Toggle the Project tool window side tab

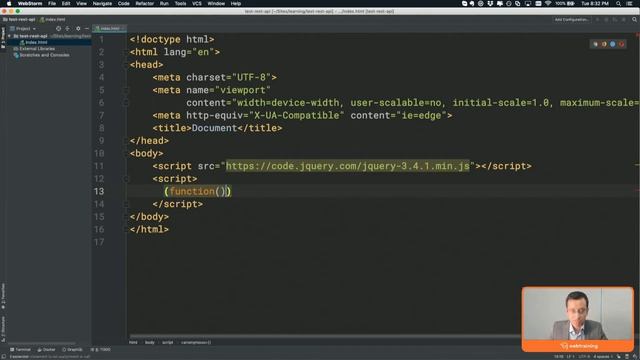coord(3,38)
